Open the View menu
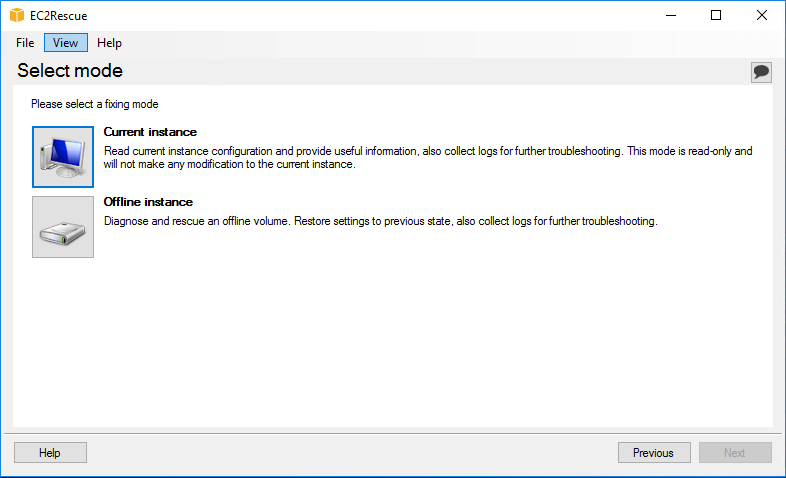Image resolution: width=786 pixels, height=478 pixels. tap(66, 43)
